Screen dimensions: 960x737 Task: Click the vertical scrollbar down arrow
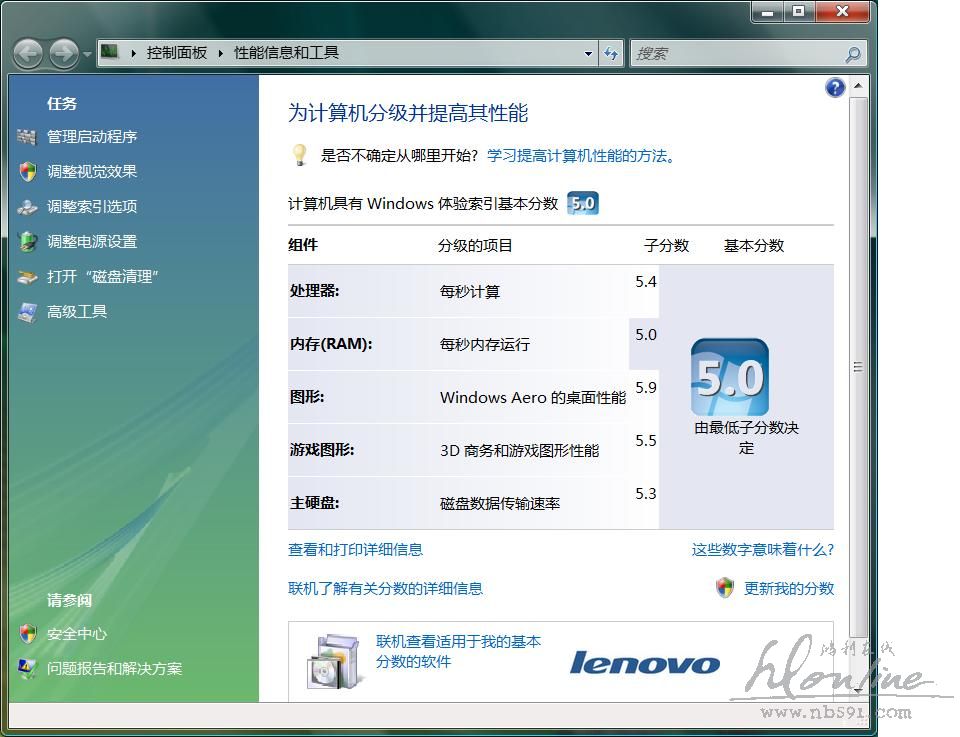pos(857,691)
